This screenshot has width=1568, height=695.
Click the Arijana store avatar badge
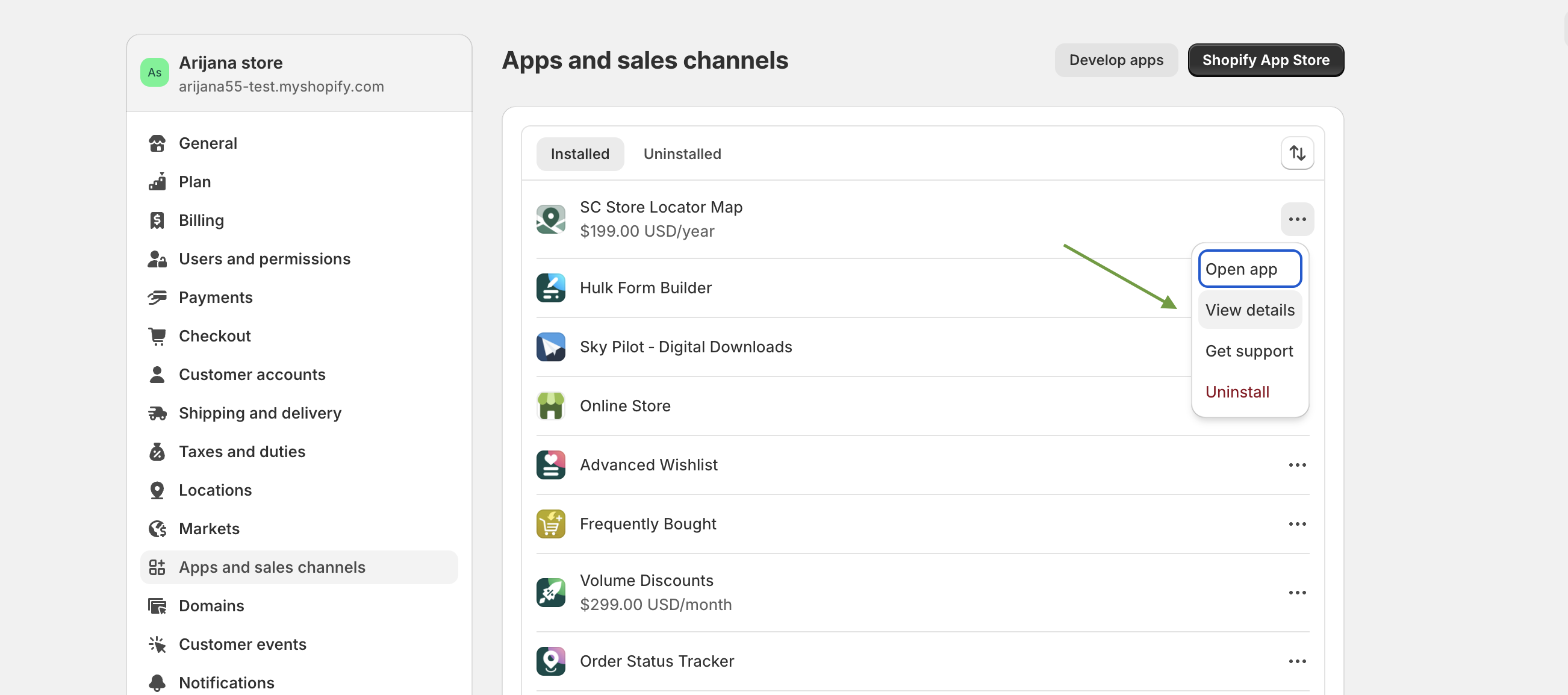[155, 72]
